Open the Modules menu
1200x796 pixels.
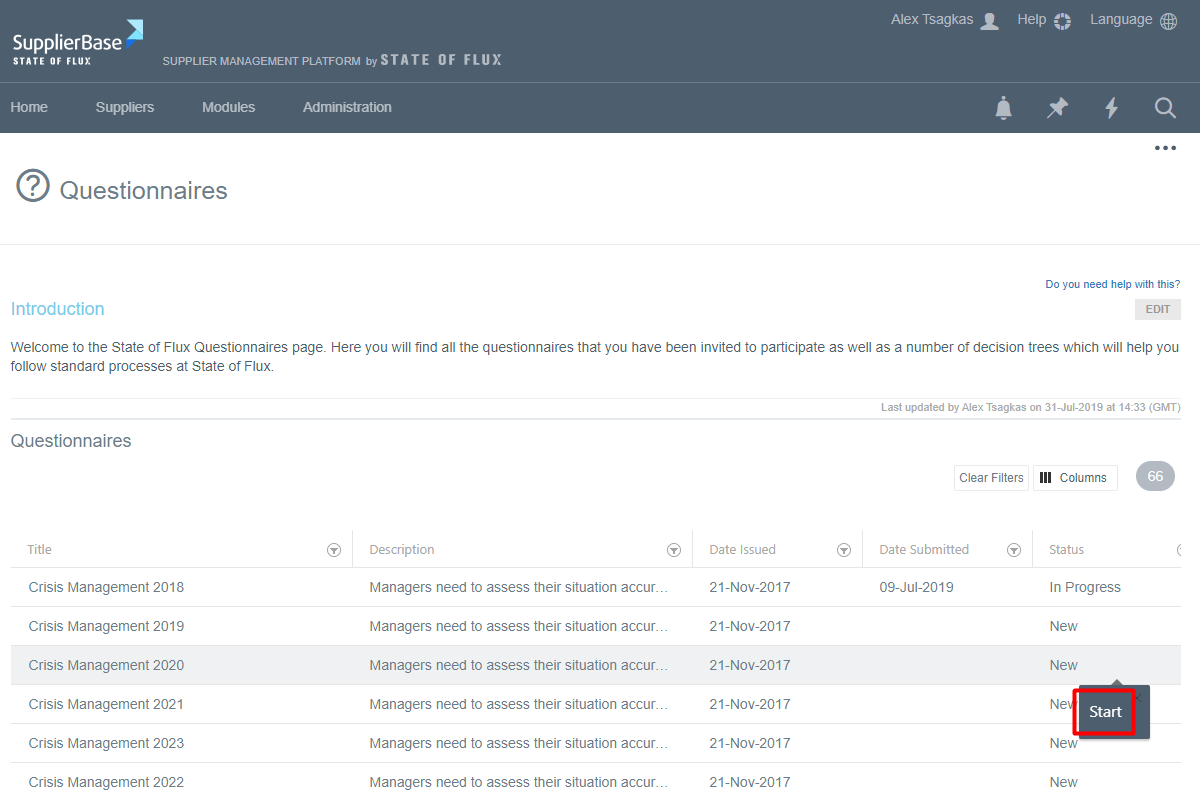pos(228,107)
